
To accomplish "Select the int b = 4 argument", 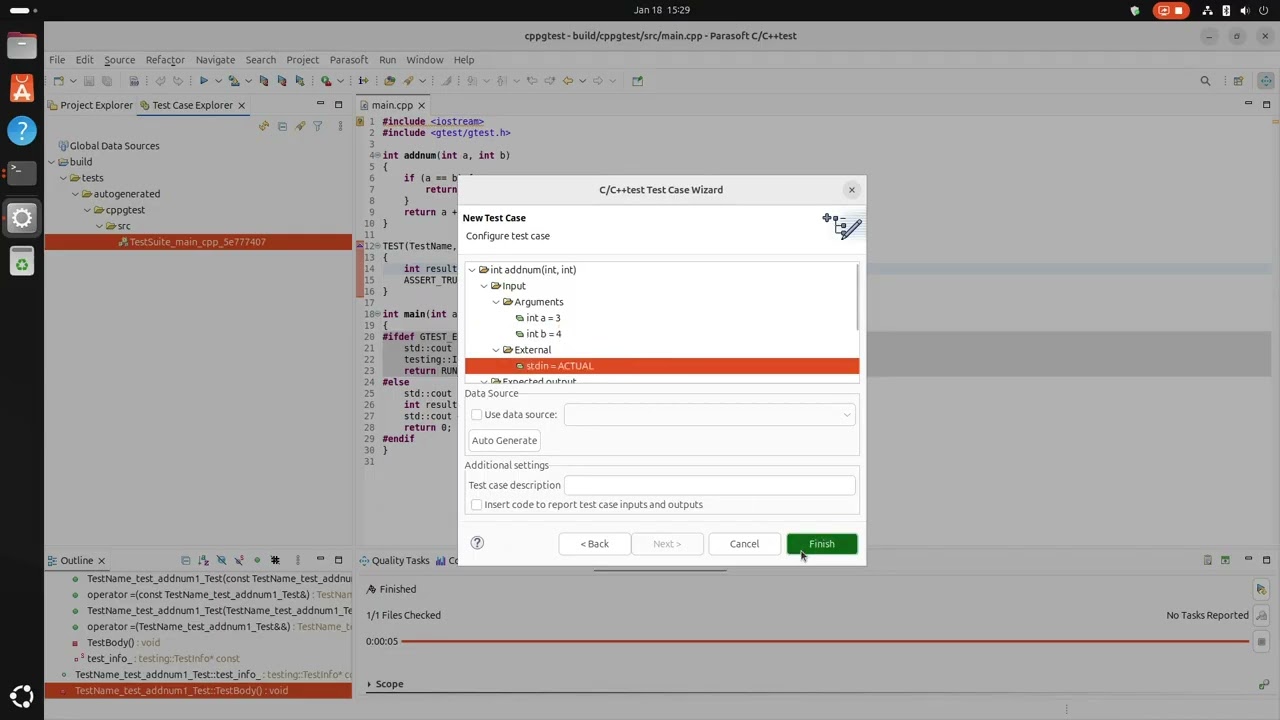I will pos(543,334).
